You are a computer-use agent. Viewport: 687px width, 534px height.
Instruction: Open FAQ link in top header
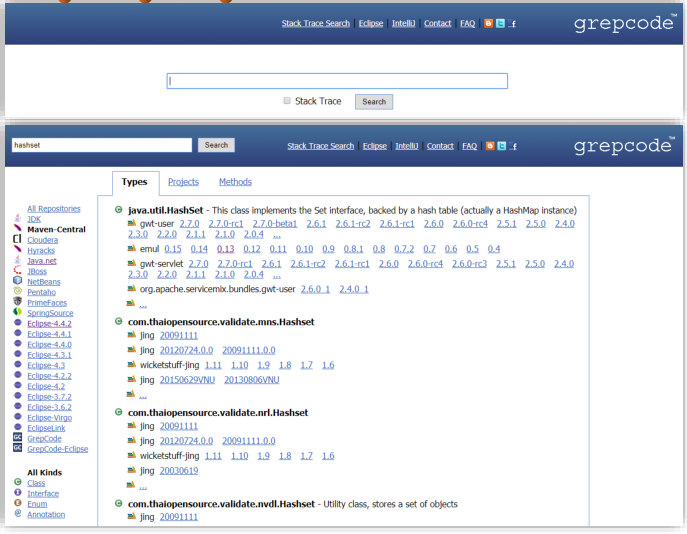tap(467, 23)
